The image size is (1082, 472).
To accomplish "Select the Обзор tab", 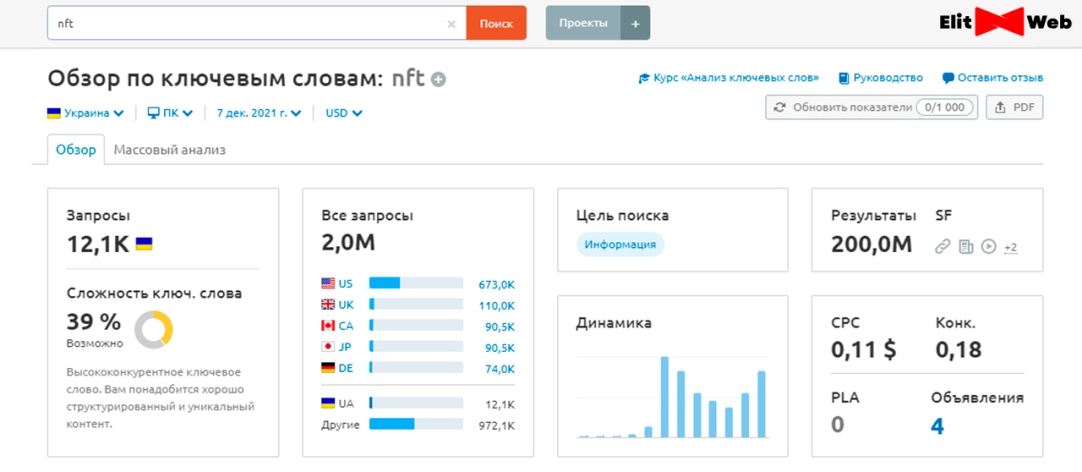I will pos(76,150).
